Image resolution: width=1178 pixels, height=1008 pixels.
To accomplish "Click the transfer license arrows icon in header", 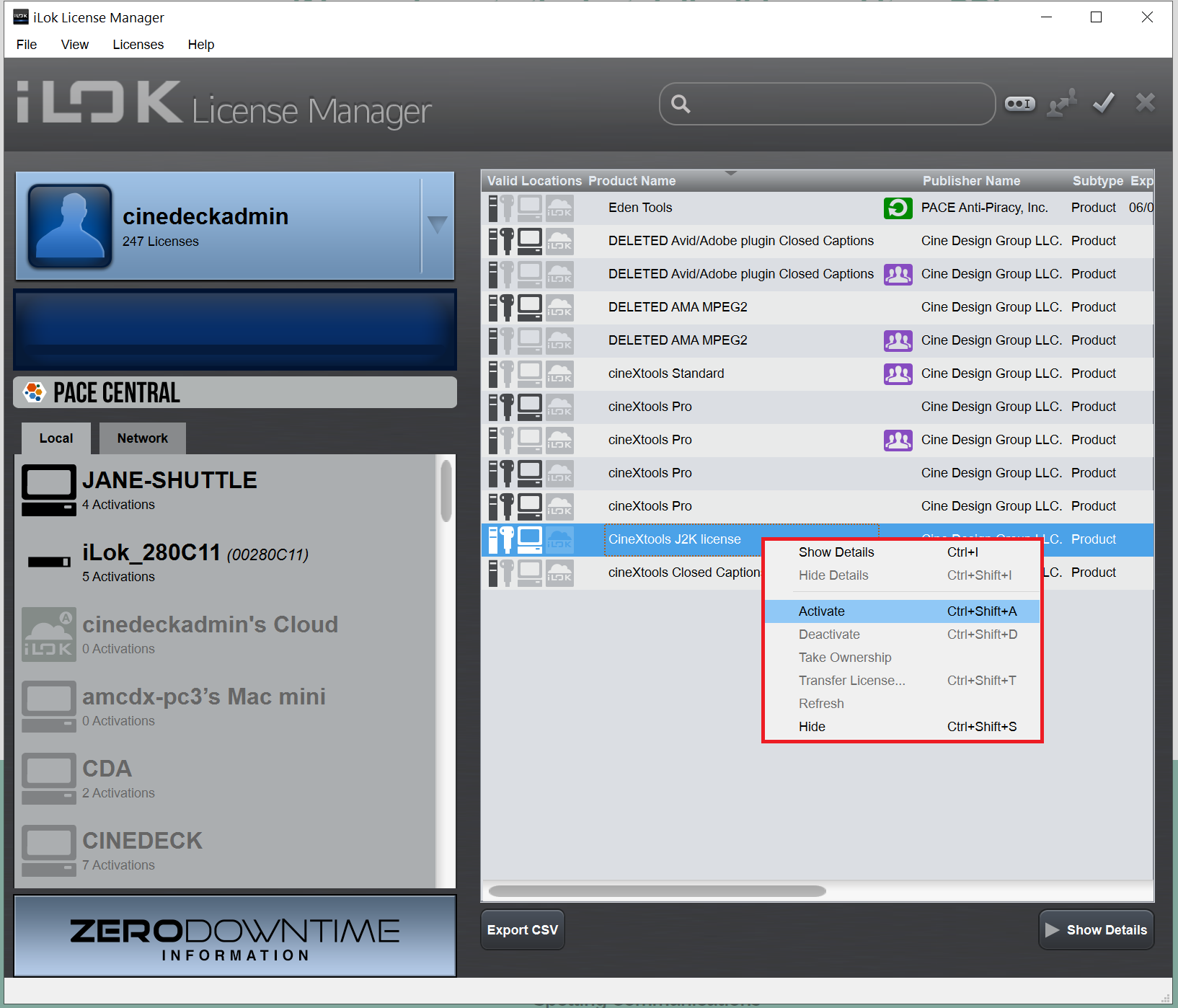I will [1062, 103].
